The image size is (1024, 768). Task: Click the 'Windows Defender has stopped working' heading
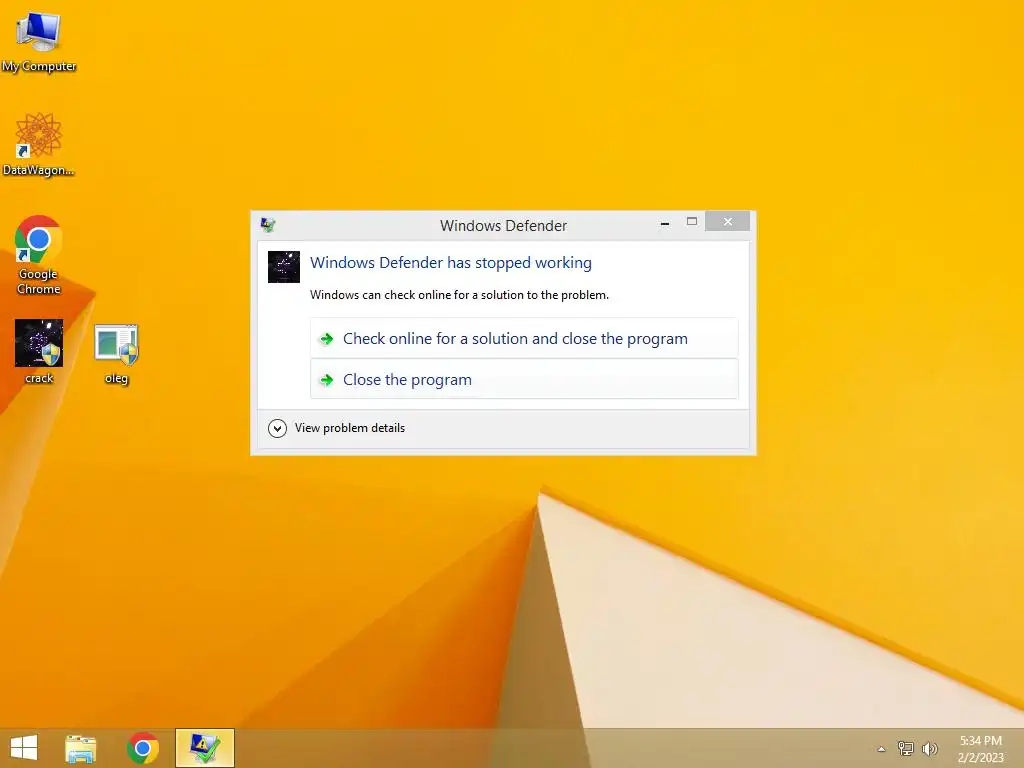(x=451, y=263)
